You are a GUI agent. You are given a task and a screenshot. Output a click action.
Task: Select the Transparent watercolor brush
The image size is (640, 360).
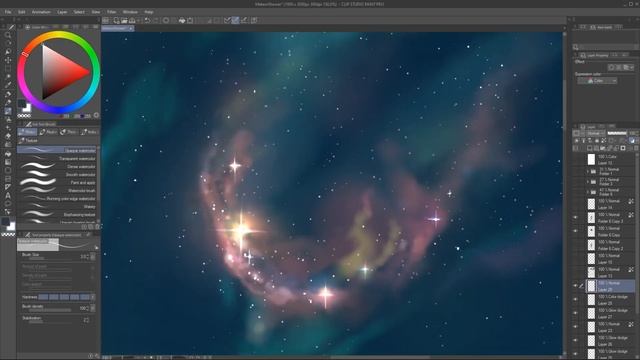pos(57,158)
